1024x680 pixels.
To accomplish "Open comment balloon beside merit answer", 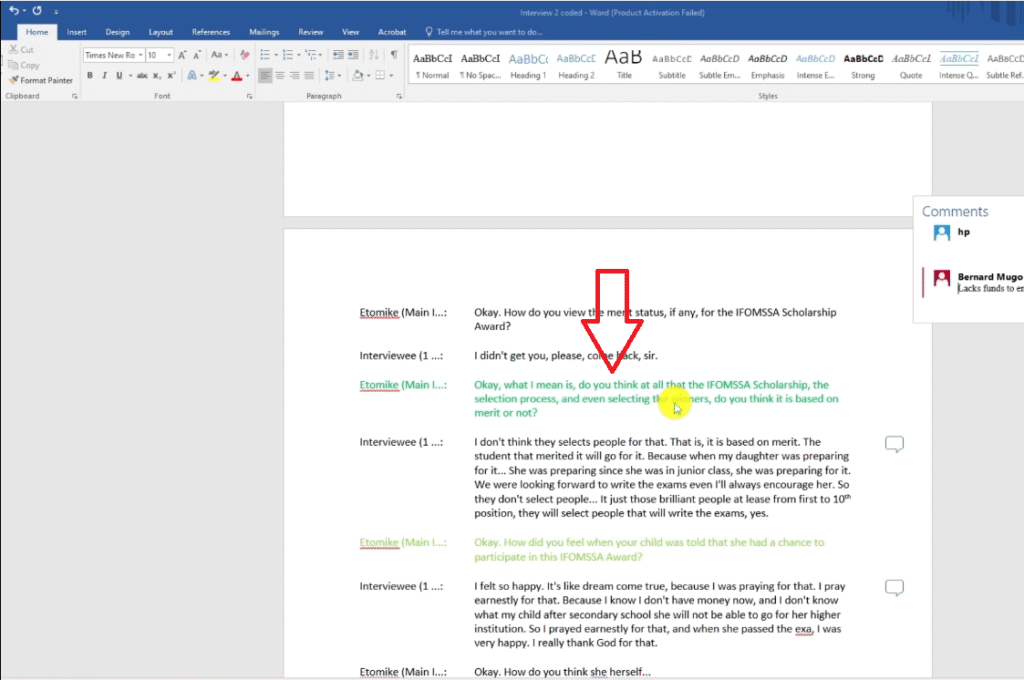I will coord(895,444).
